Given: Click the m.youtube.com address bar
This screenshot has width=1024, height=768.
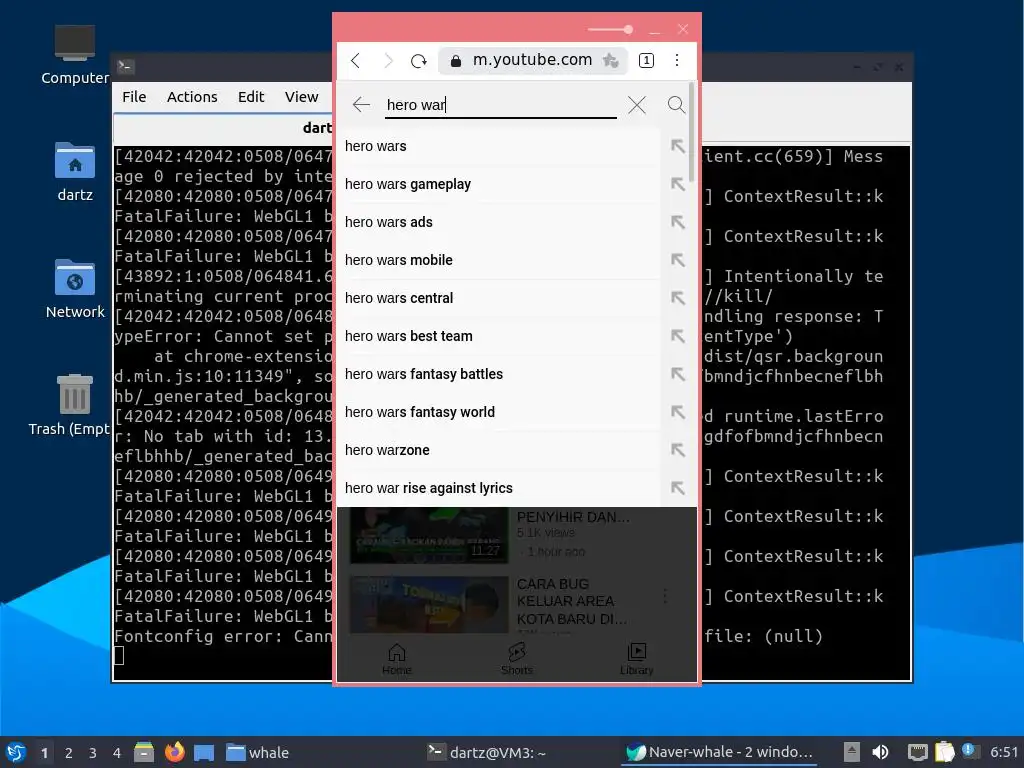Looking at the screenshot, I should tap(532, 60).
